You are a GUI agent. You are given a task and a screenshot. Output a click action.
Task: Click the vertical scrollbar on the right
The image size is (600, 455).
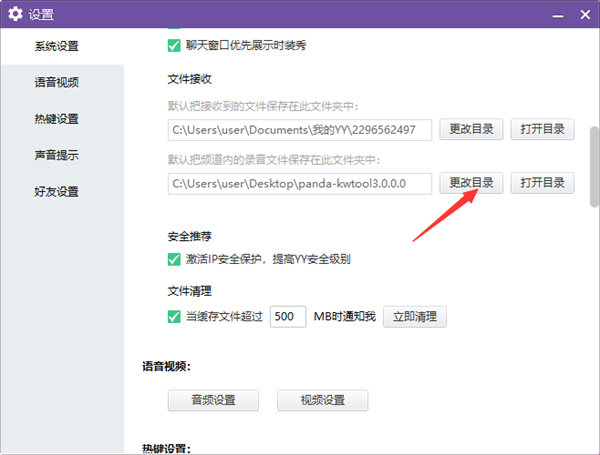pyautogui.click(x=592, y=160)
